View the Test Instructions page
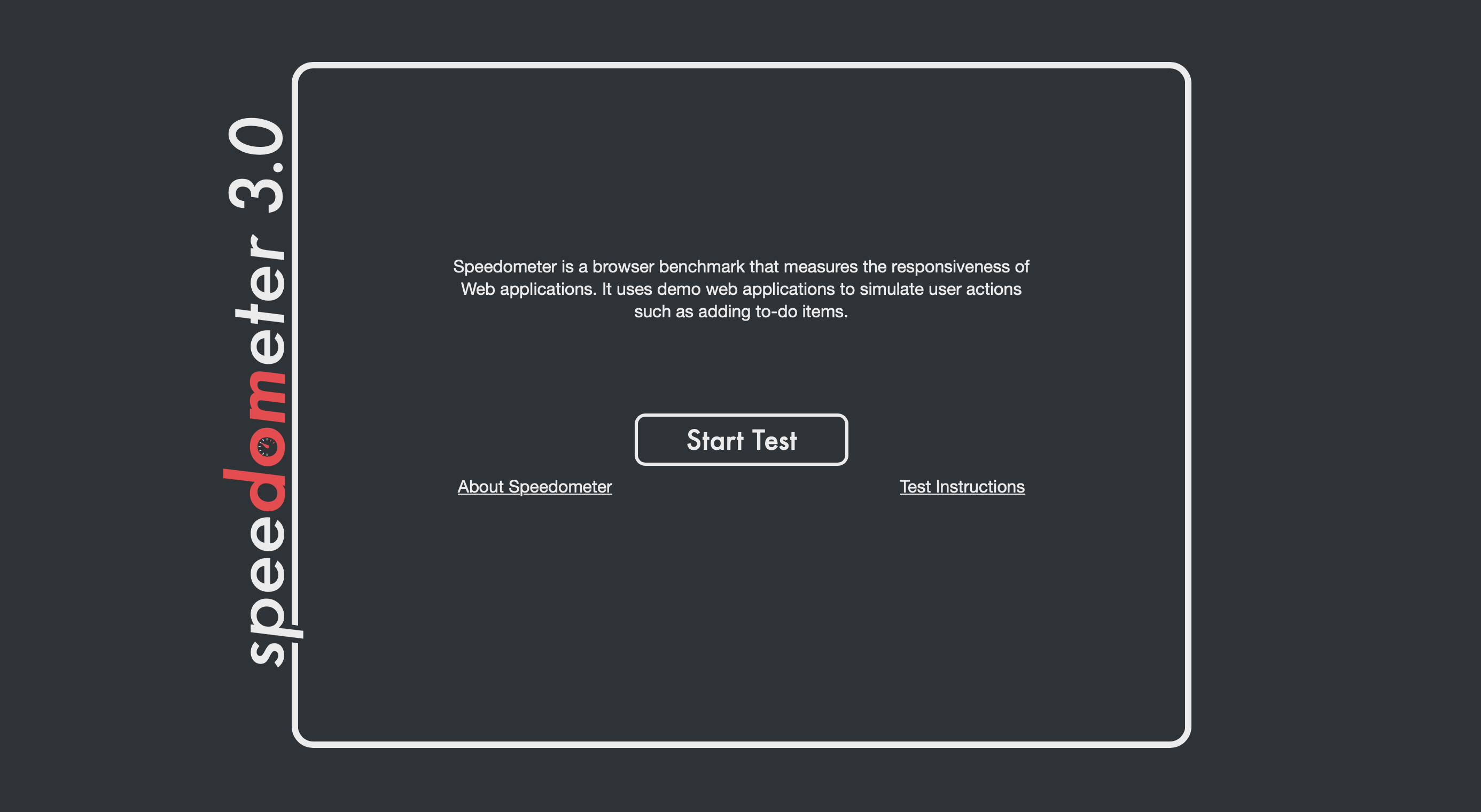This screenshot has height=812, width=1481. 961,486
